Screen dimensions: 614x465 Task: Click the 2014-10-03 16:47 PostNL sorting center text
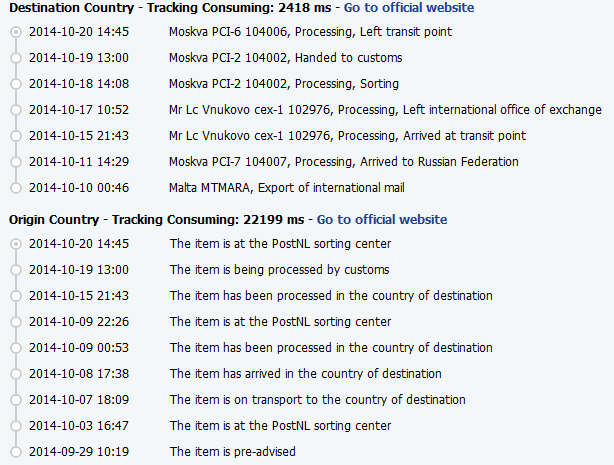pyautogui.click(x=280, y=426)
